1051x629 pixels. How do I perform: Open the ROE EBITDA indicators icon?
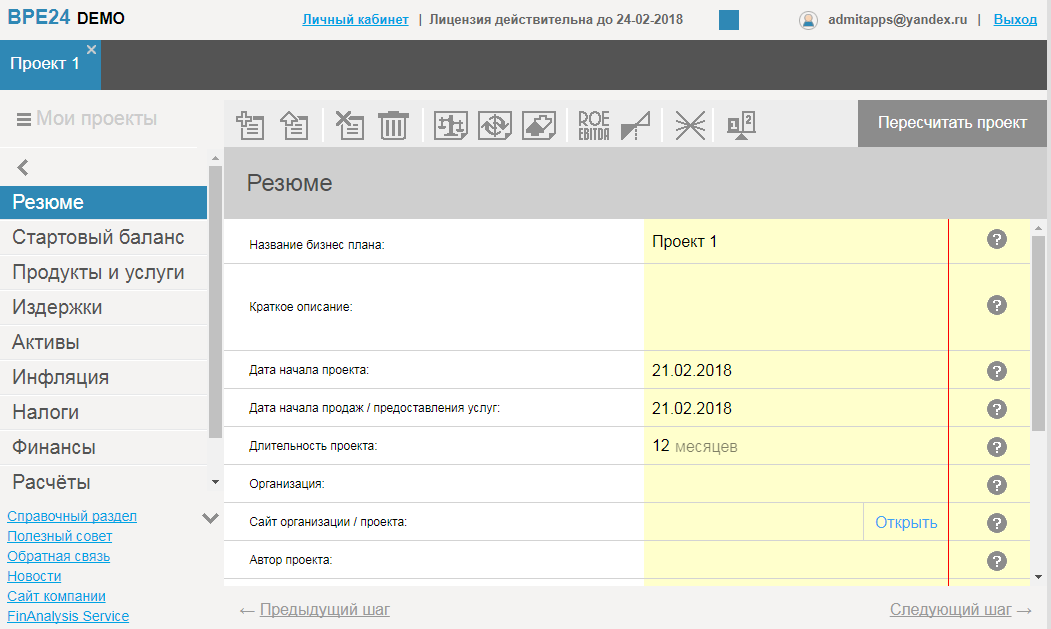[594, 125]
